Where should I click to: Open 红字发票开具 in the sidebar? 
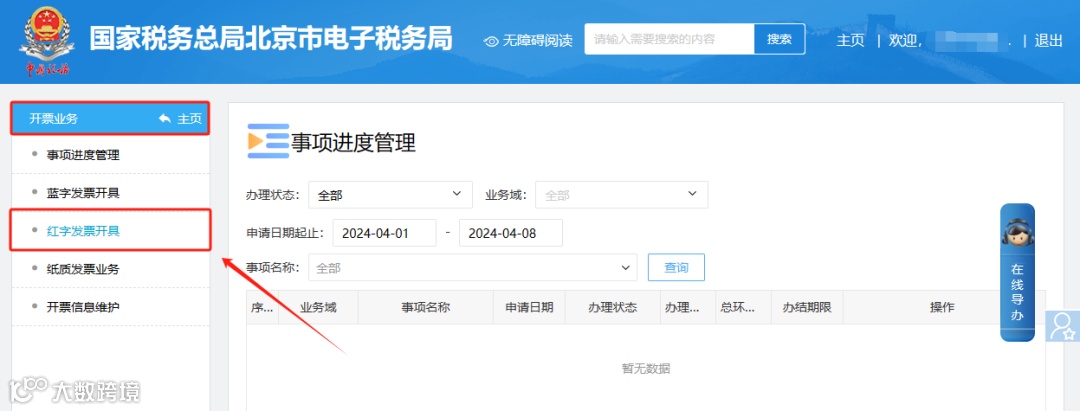pos(83,231)
